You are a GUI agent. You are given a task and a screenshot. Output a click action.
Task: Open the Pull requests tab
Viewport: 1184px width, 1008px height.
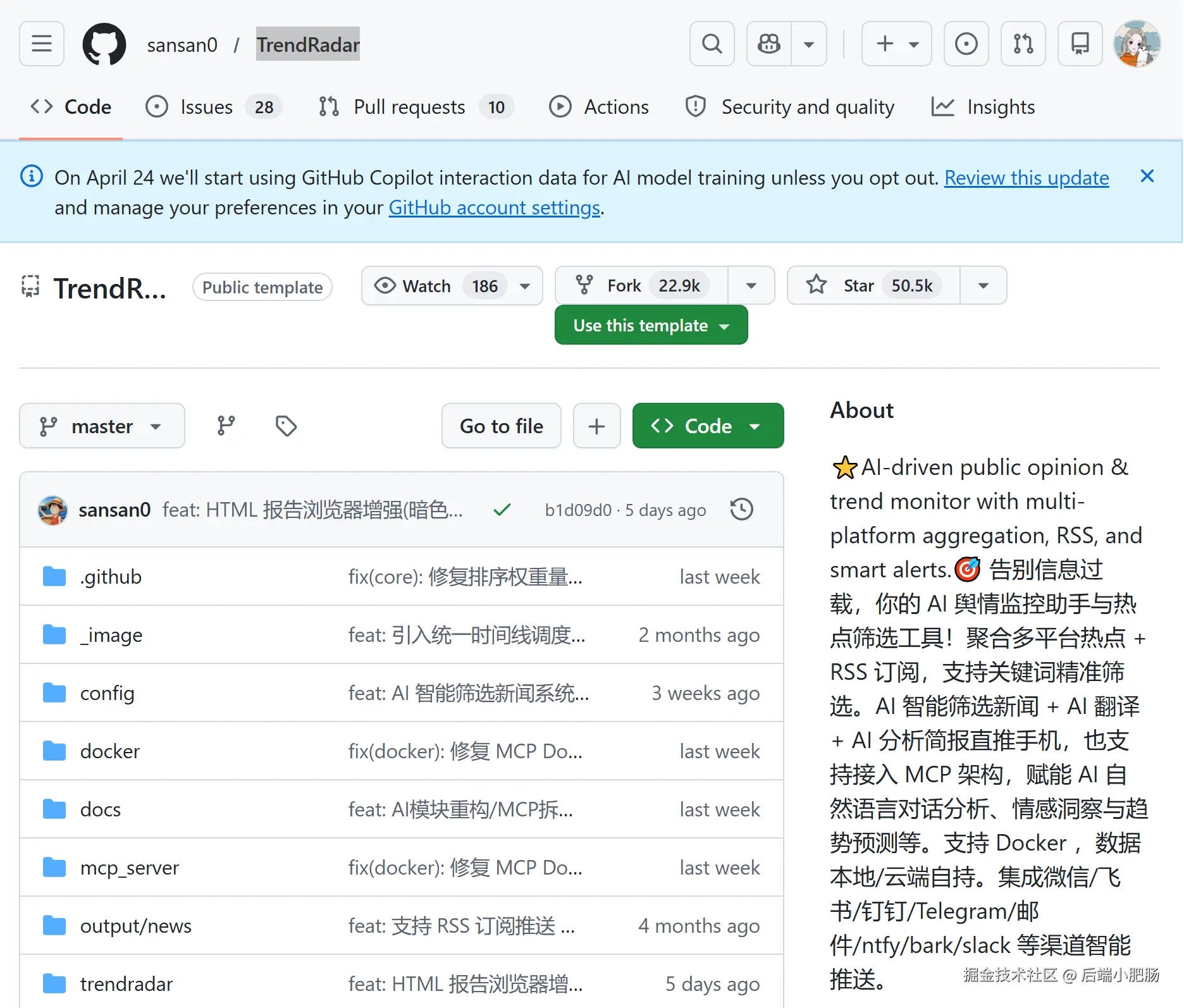(x=416, y=107)
